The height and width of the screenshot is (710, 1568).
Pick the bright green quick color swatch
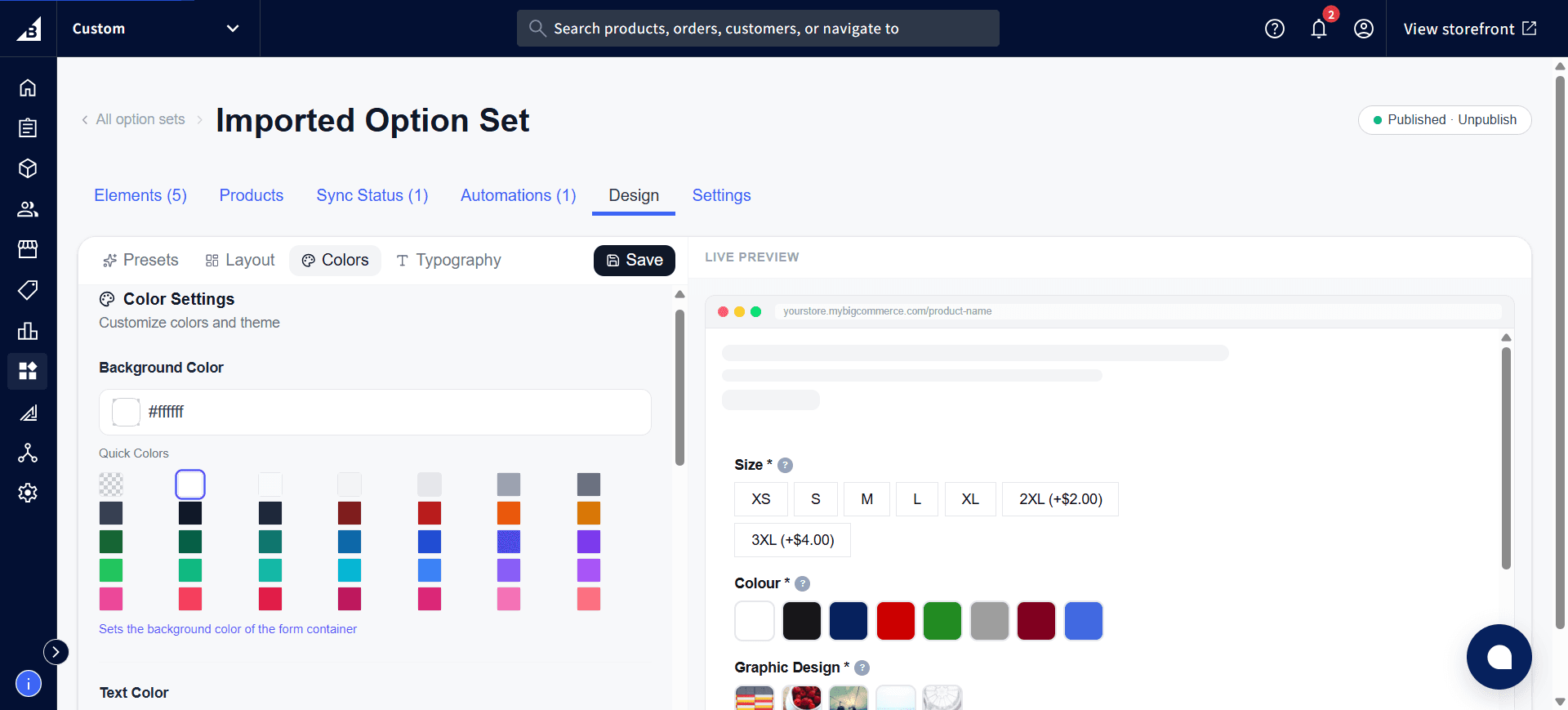pyautogui.click(x=111, y=570)
